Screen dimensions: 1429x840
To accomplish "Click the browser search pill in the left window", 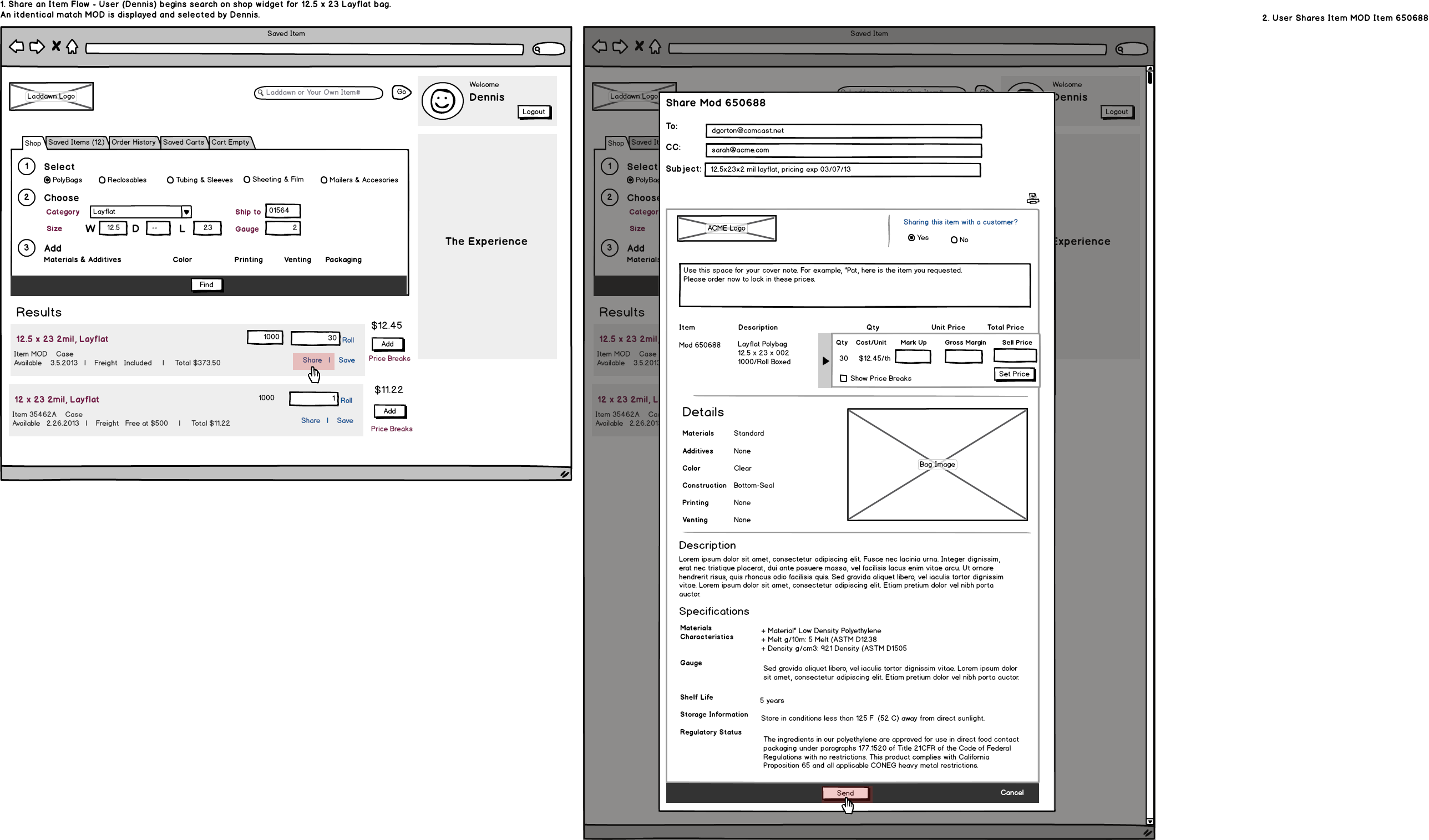I will tap(548, 49).
